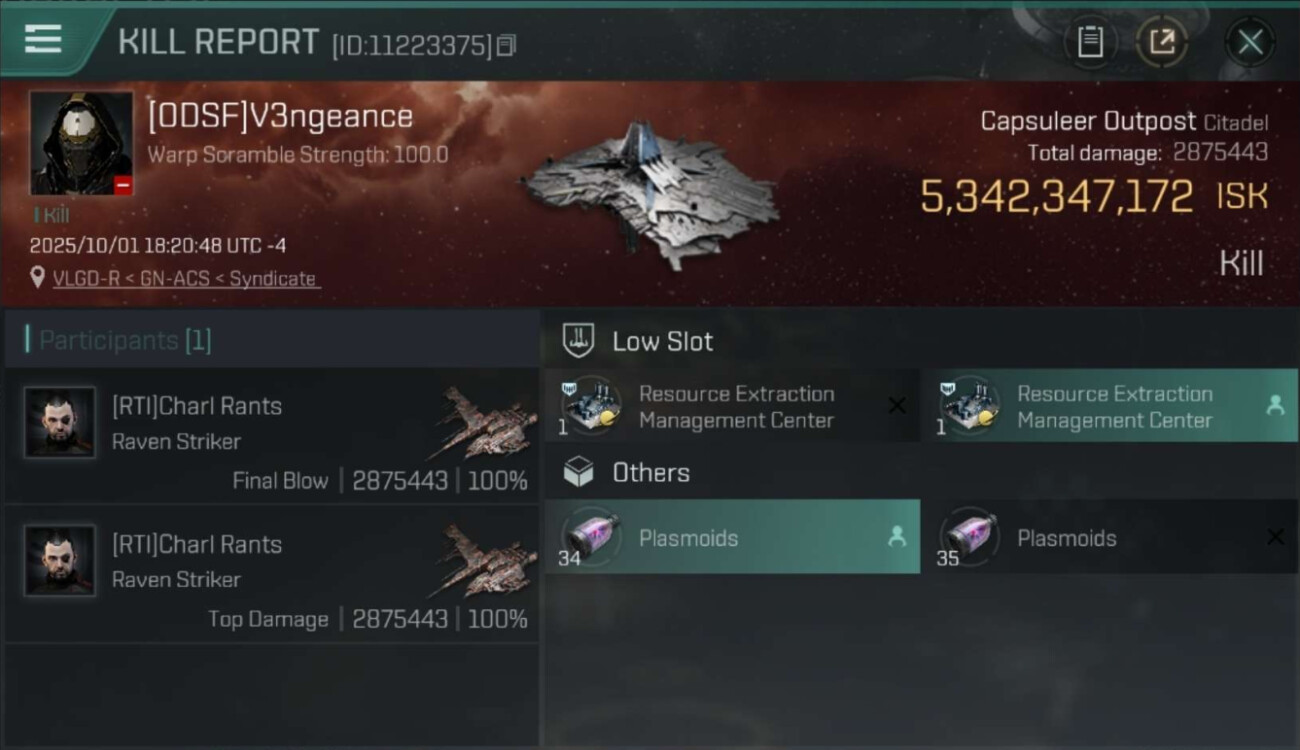This screenshot has width=1300, height=750.
Task: Select the Participants tab header
Action: click(125, 340)
